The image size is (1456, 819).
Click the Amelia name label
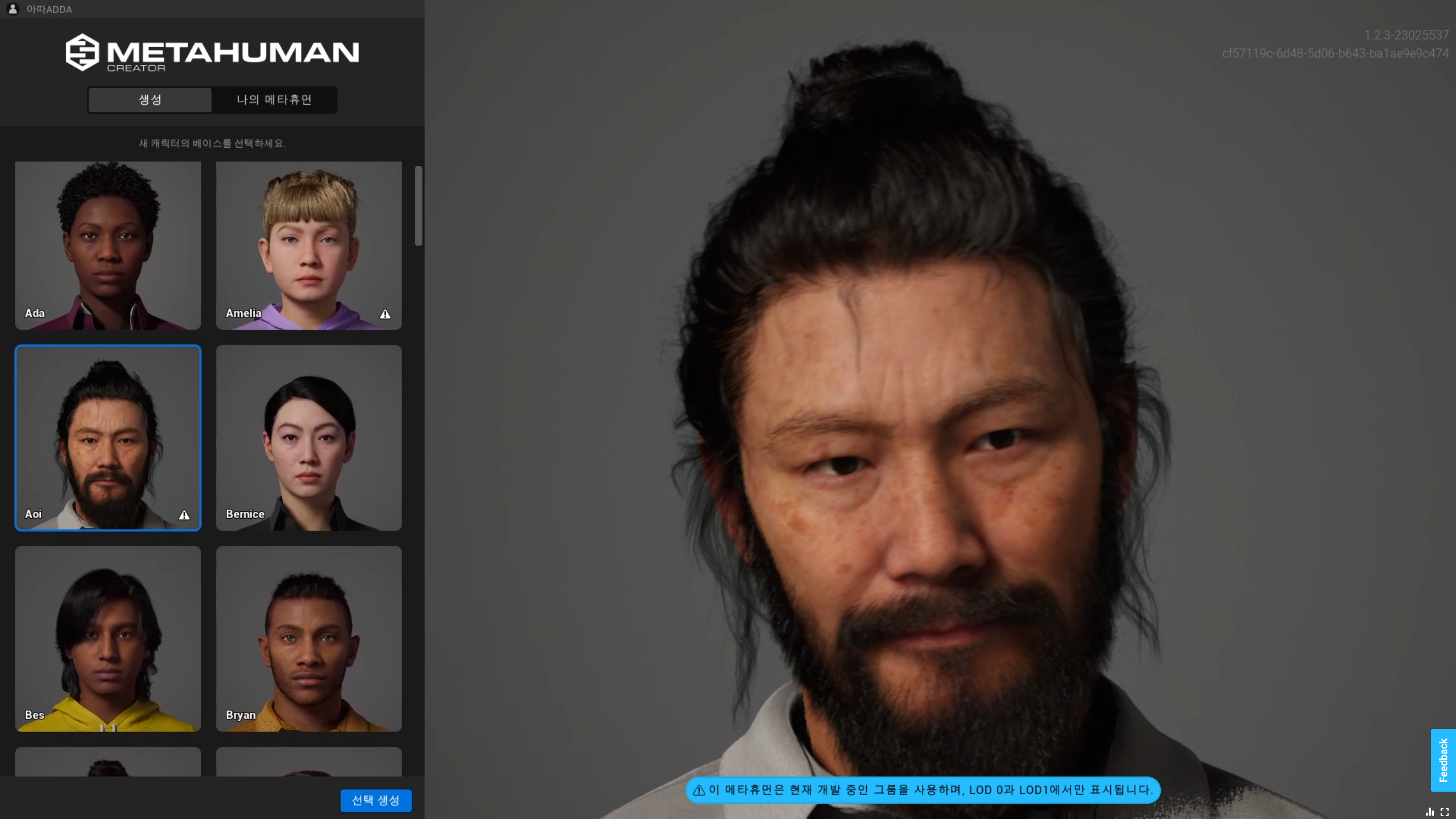pos(243,313)
